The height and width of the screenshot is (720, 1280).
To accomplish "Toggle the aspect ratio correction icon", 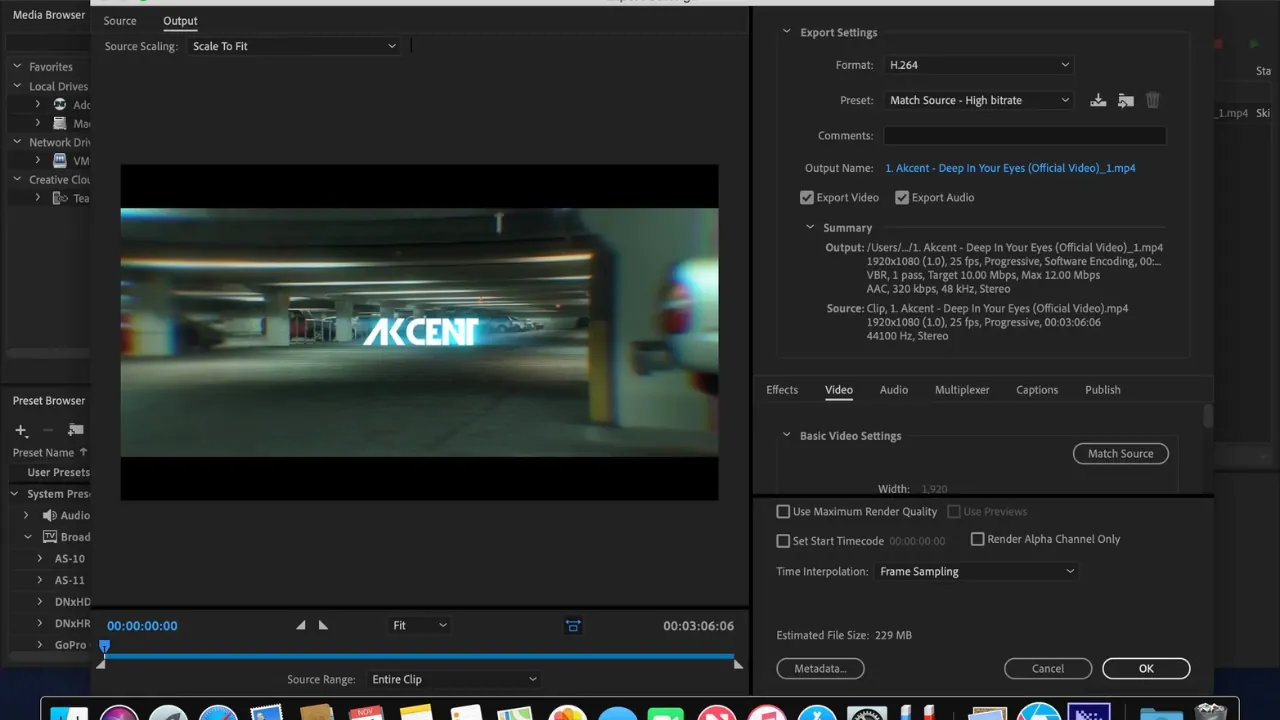I will pyautogui.click(x=573, y=625).
